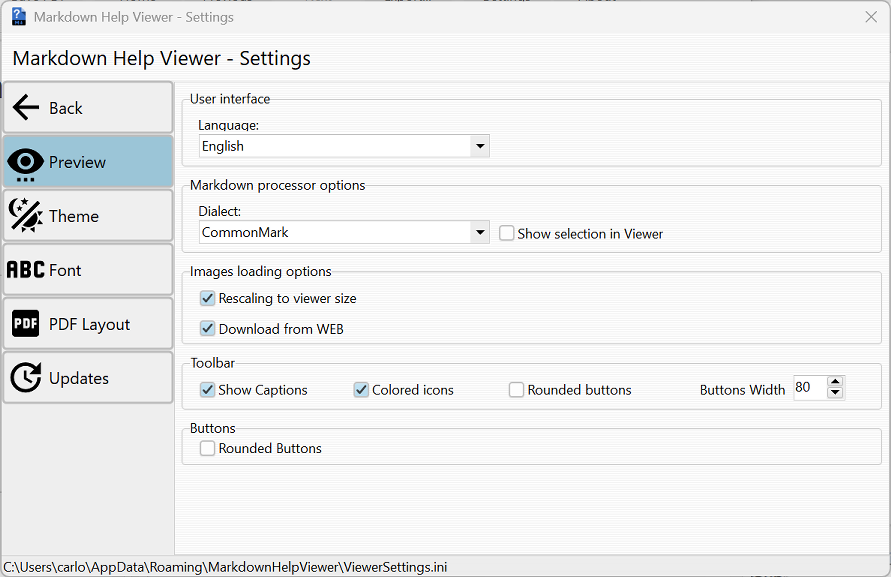Decrease Buttons Width with down arrow
Screen dimensions: 891x577
tap(835, 393)
